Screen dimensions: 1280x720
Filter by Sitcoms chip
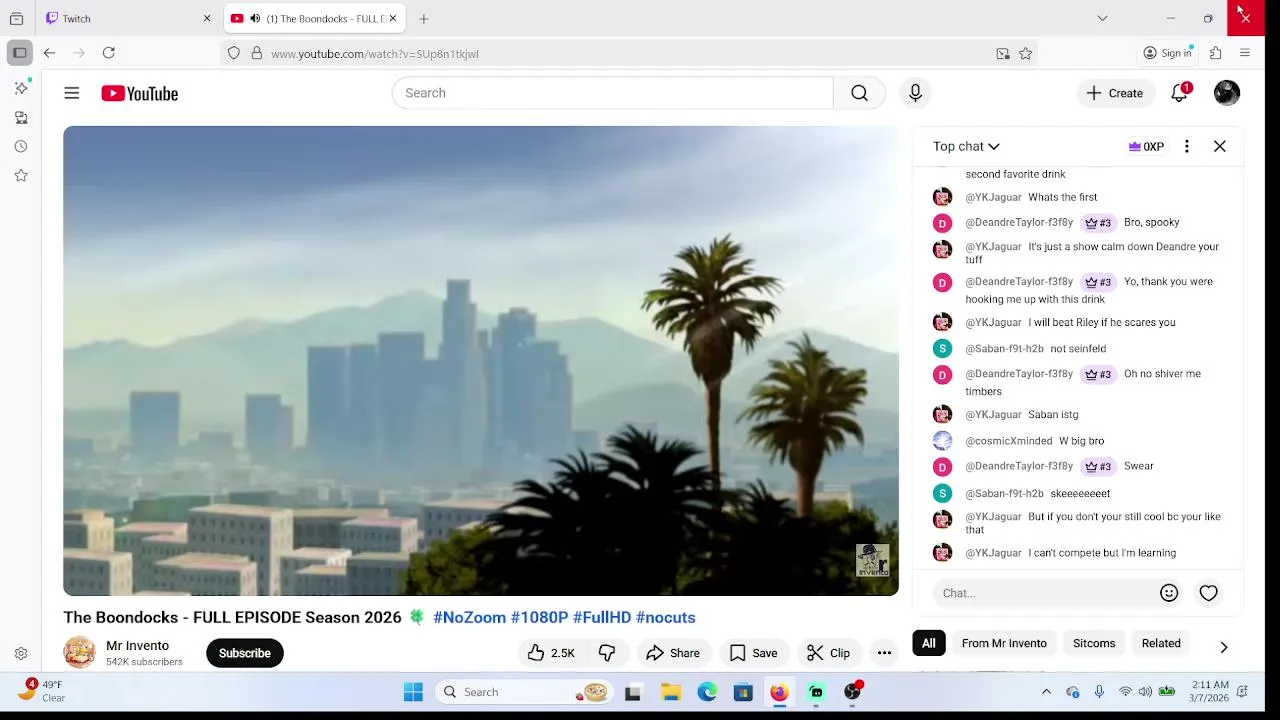click(x=1094, y=643)
